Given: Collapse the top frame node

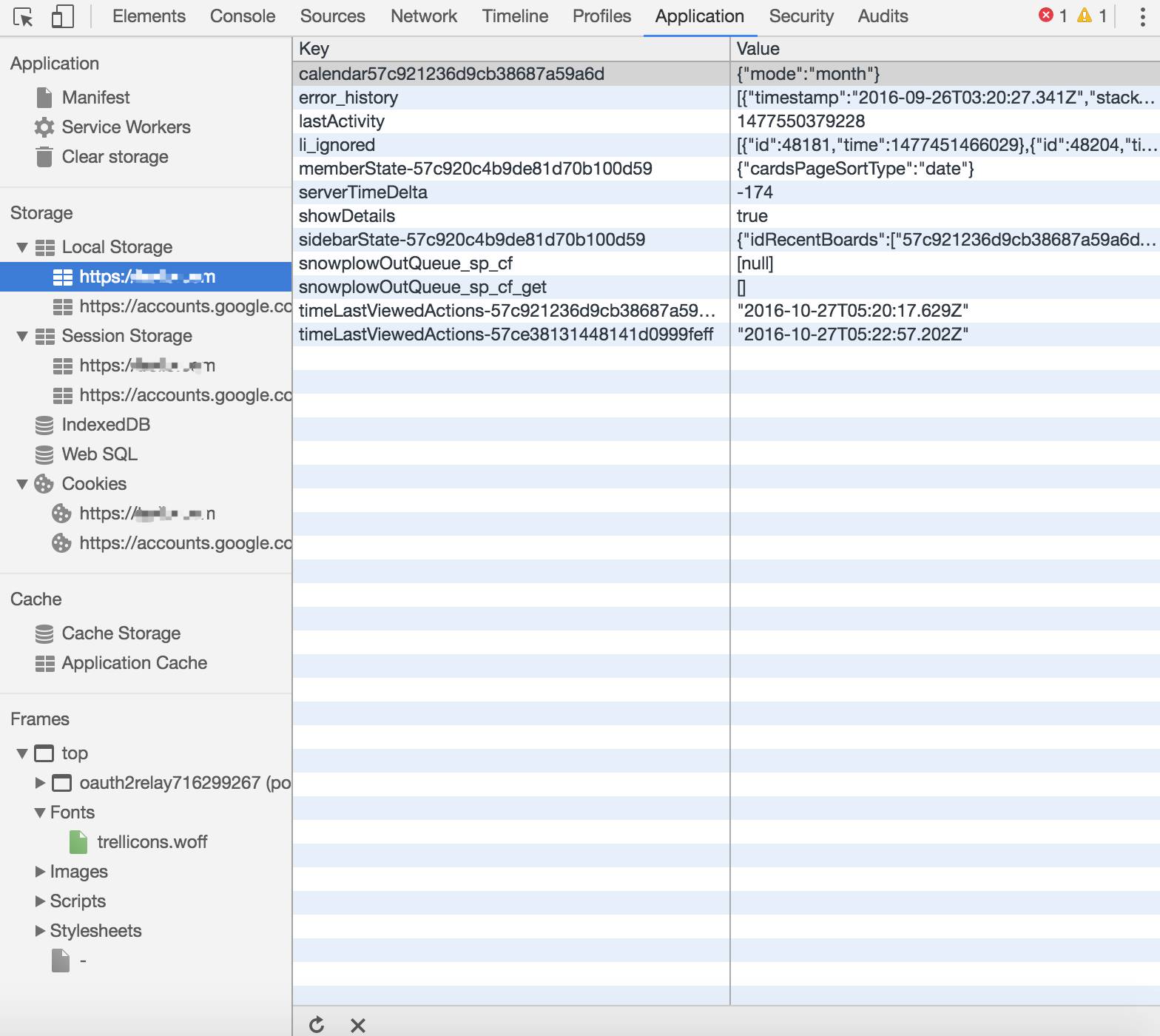Looking at the screenshot, I should (22, 753).
